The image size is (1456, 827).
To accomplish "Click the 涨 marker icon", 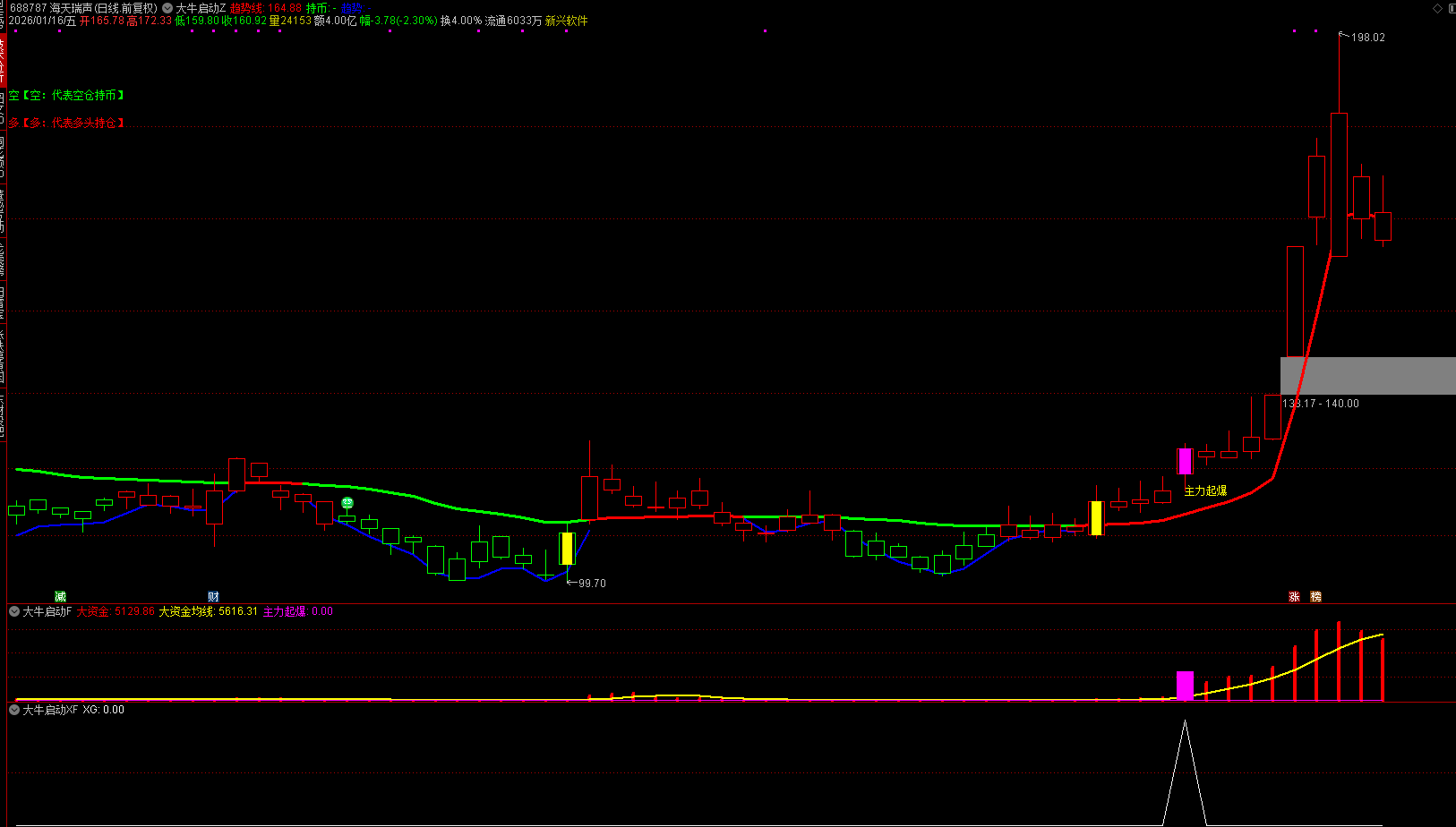I will [x=1294, y=596].
